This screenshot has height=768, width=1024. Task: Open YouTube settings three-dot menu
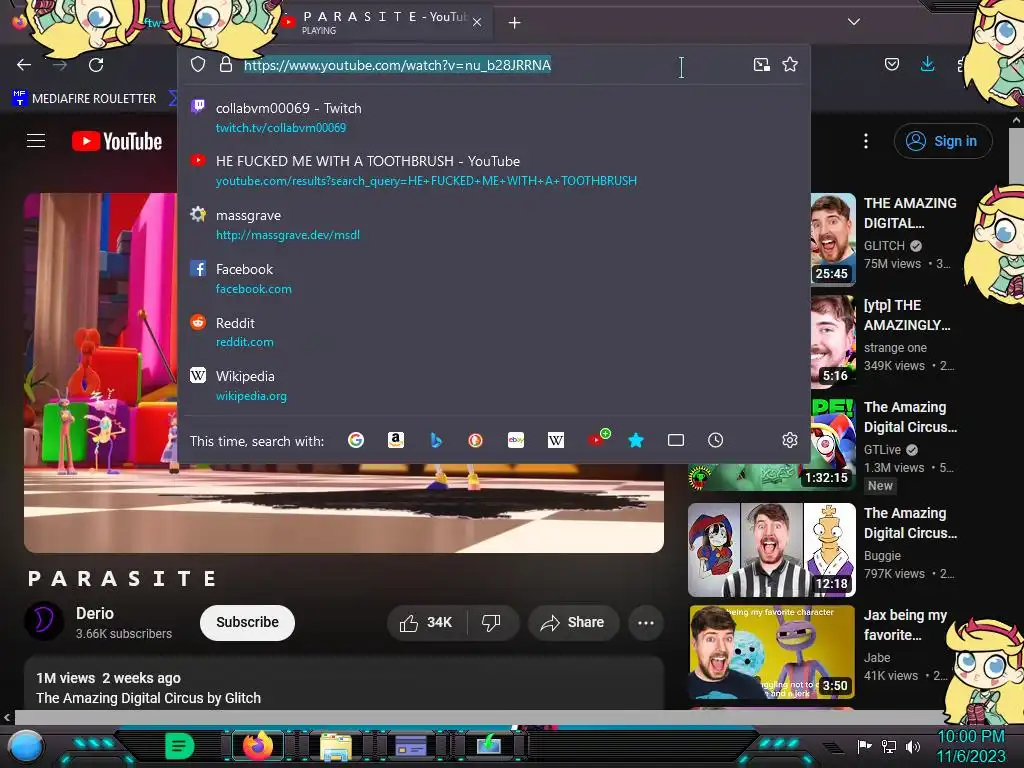coord(866,141)
